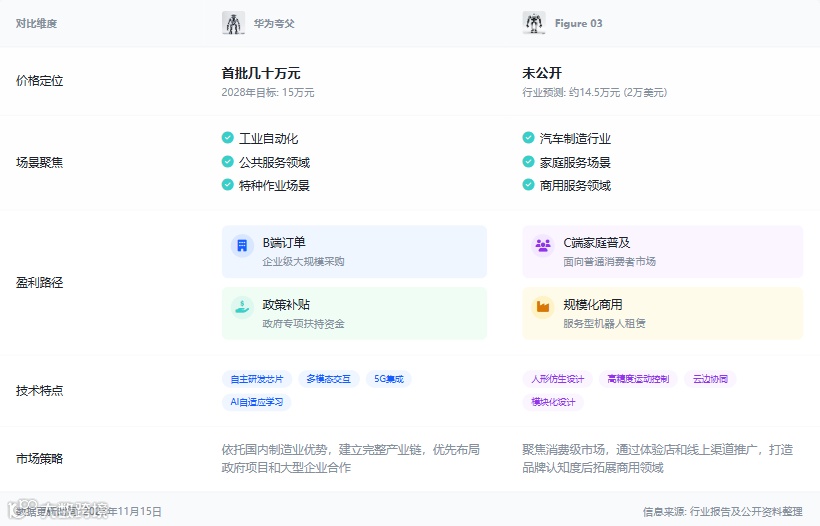Click the 未公开 price text
820x526 pixels.
tap(542, 73)
